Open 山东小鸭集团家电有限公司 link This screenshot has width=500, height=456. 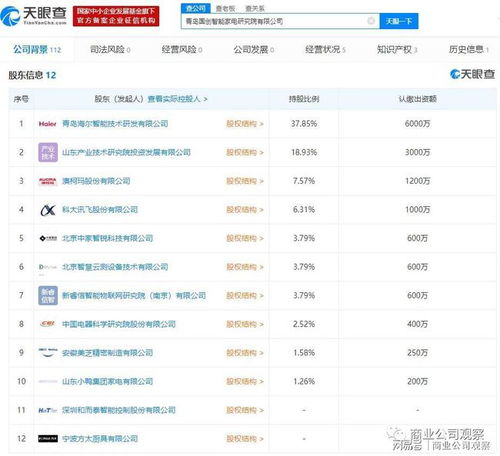pos(107,381)
